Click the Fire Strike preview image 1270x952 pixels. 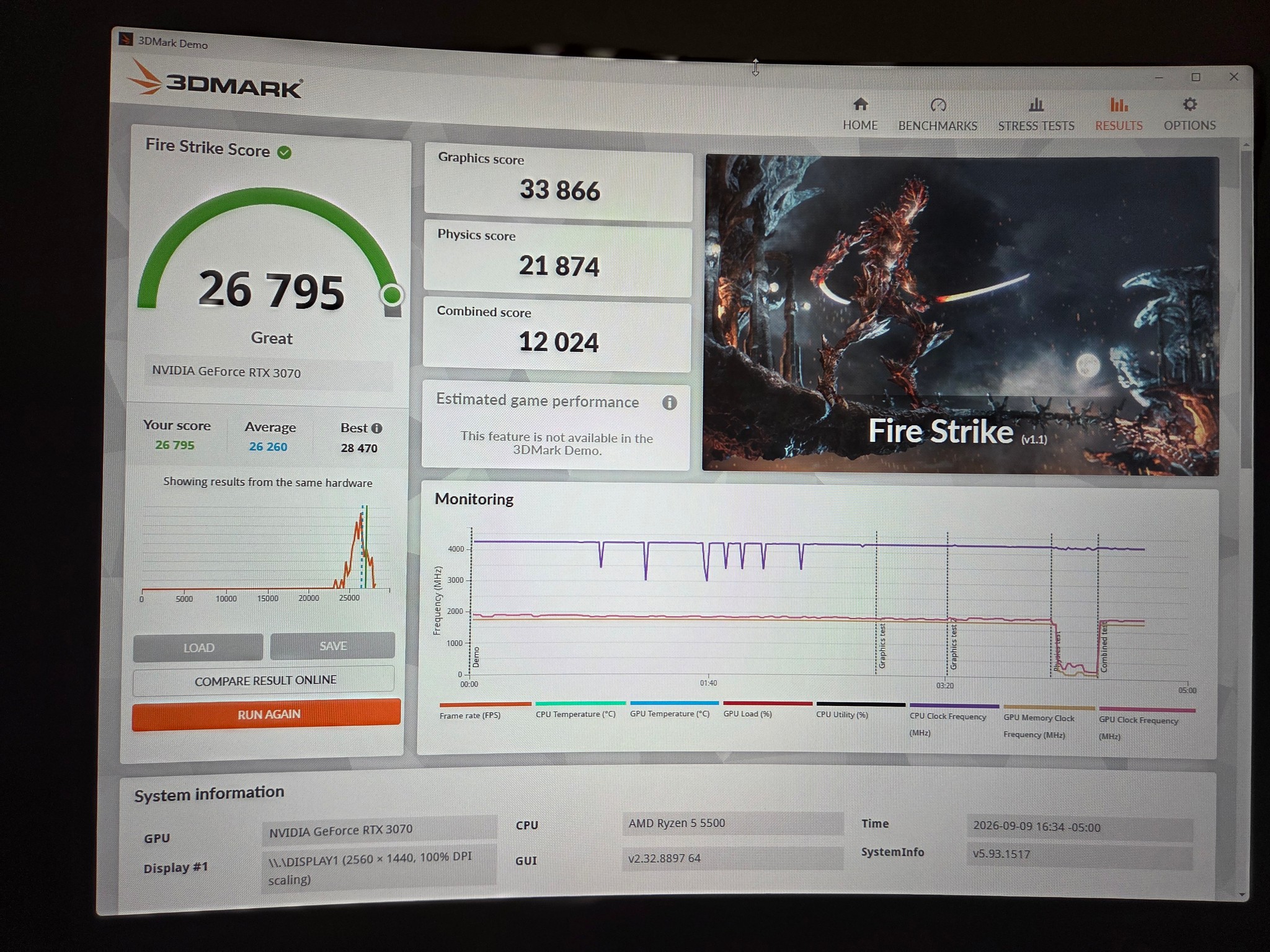click(961, 316)
